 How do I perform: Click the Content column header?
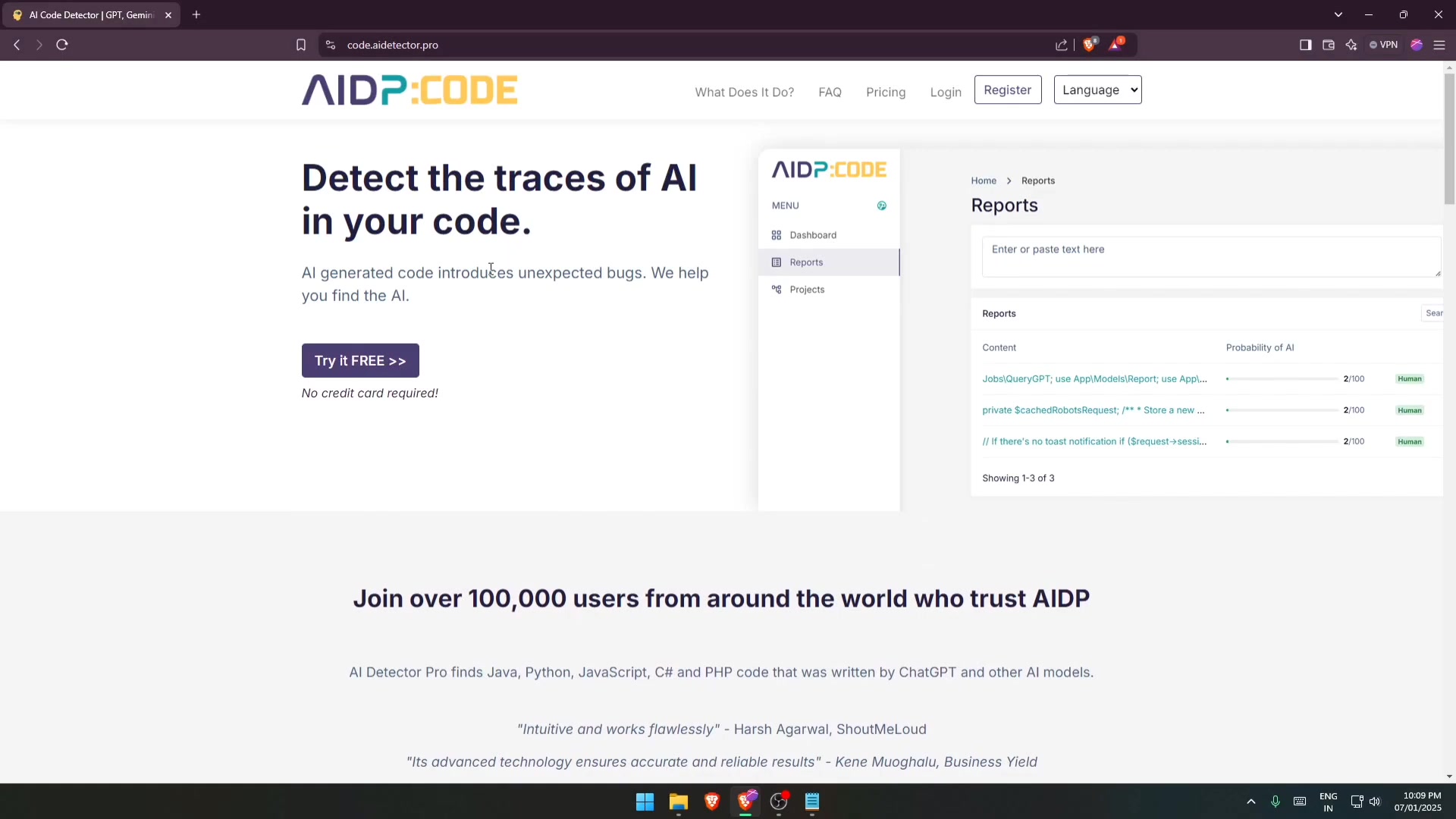(x=999, y=347)
